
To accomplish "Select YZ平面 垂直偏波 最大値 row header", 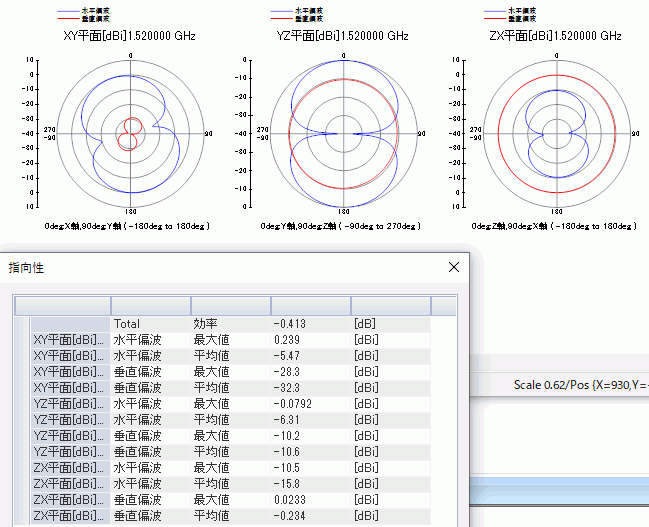I will [x=68, y=436].
